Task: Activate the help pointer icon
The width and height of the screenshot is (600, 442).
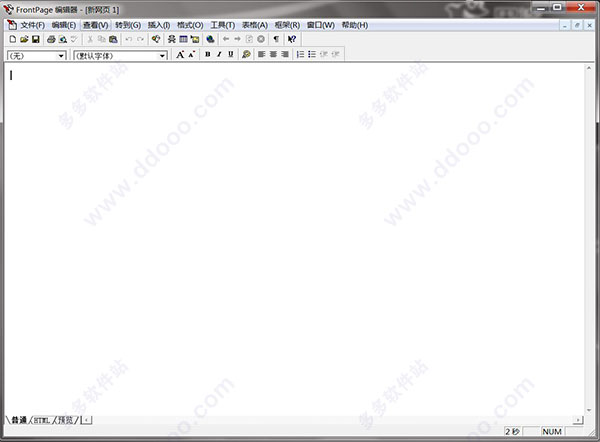Action: click(292, 39)
